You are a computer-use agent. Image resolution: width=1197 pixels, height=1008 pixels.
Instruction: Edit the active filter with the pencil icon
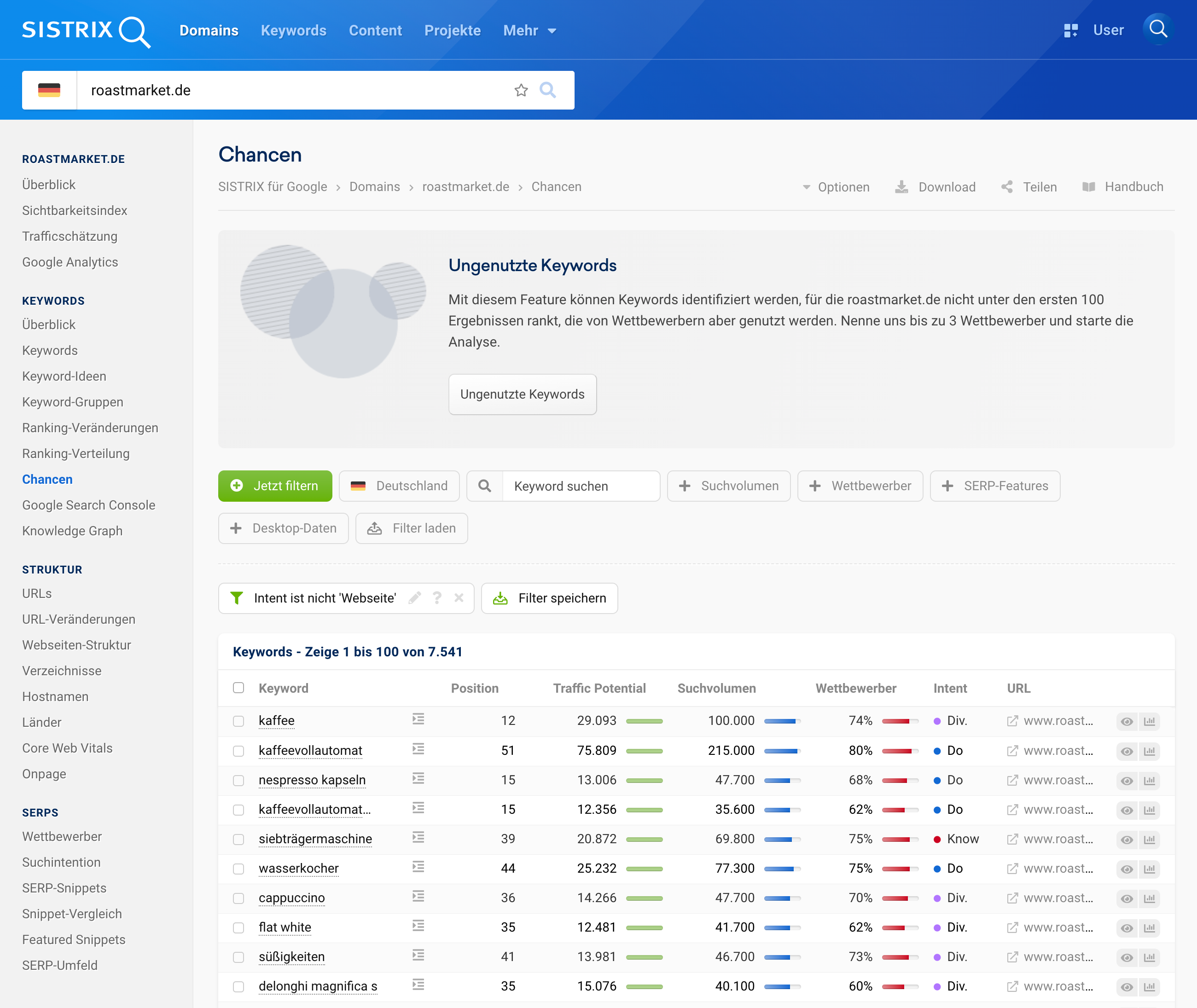(x=415, y=598)
